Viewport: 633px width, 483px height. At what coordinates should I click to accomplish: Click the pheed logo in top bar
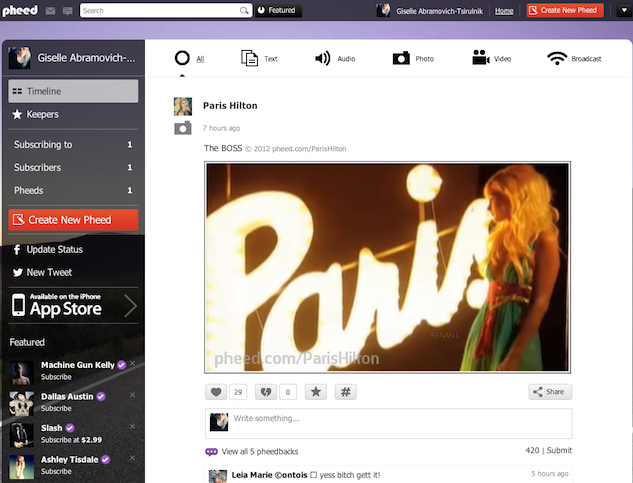click(x=20, y=10)
